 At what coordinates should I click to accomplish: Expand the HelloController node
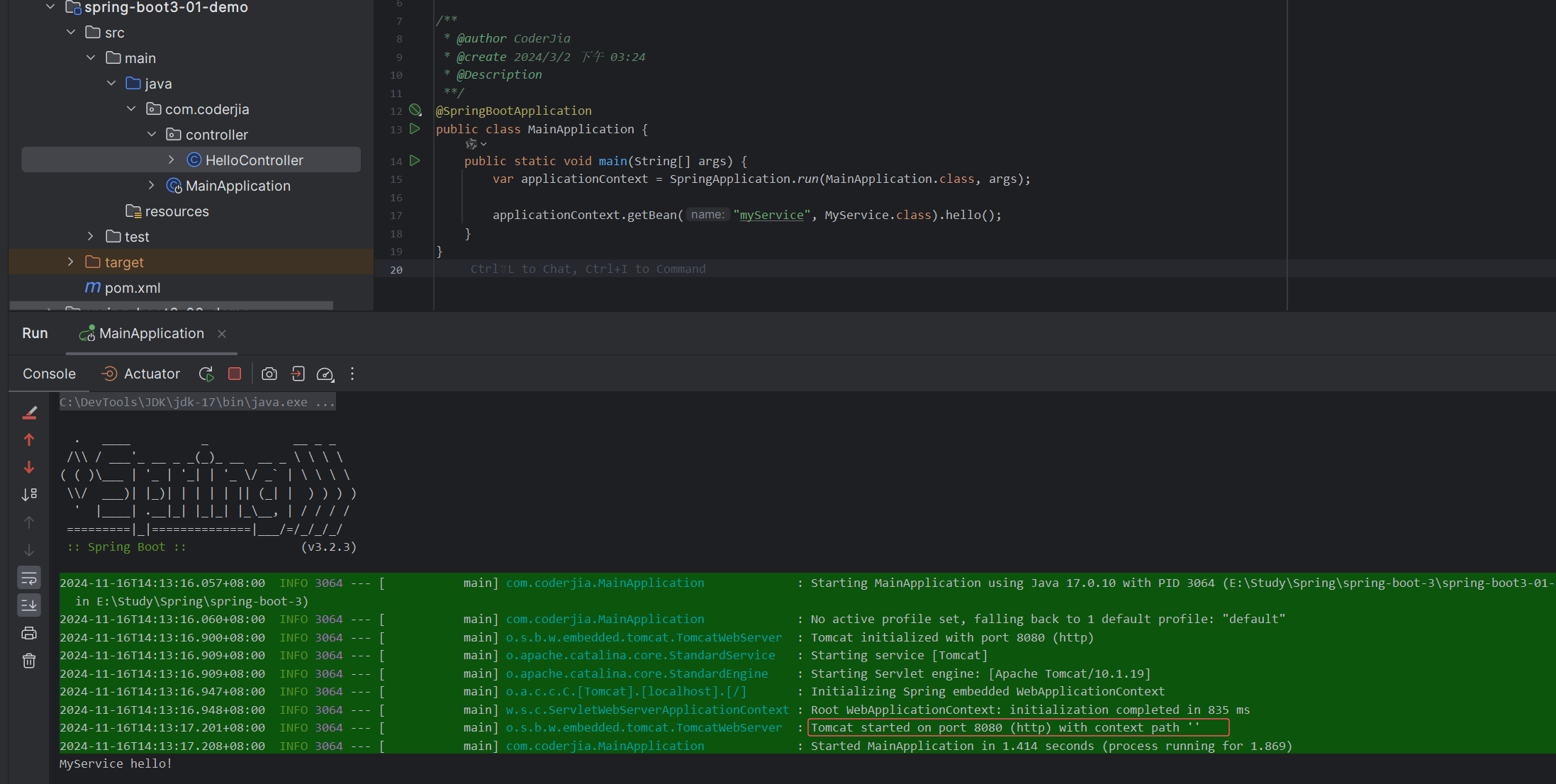[x=172, y=160]
